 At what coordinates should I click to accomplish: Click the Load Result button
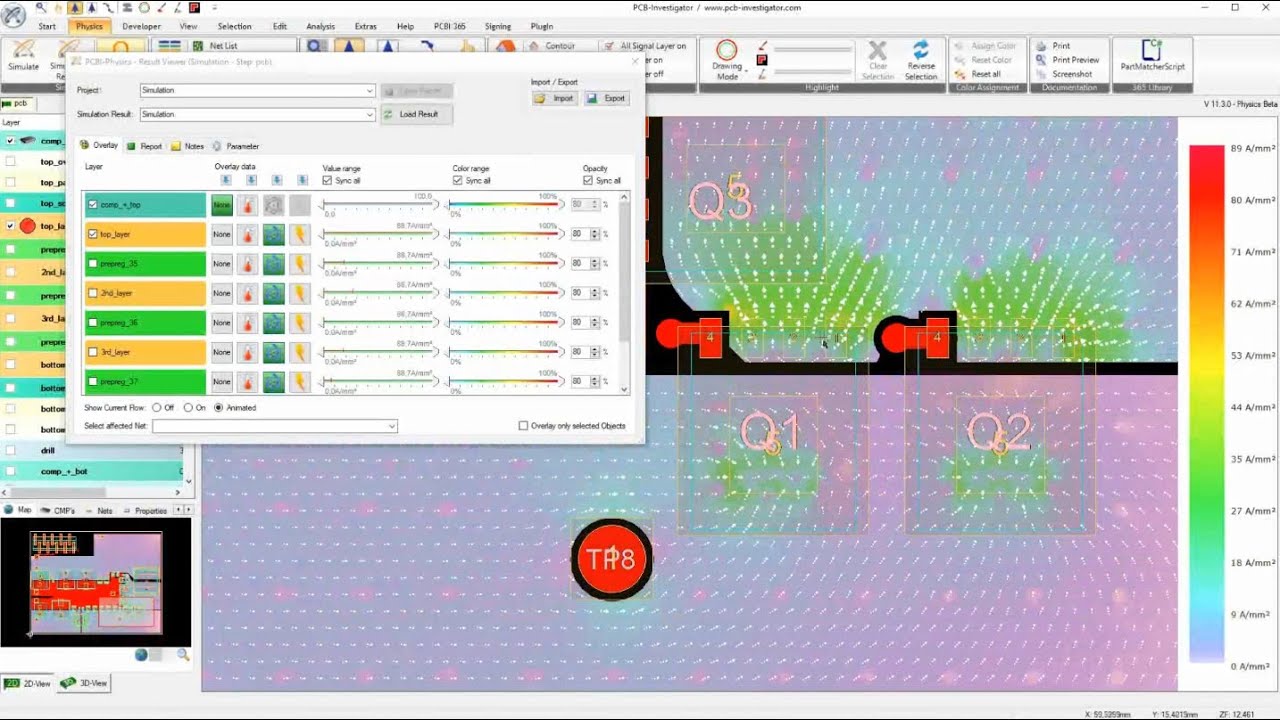(x=416, y=114)
